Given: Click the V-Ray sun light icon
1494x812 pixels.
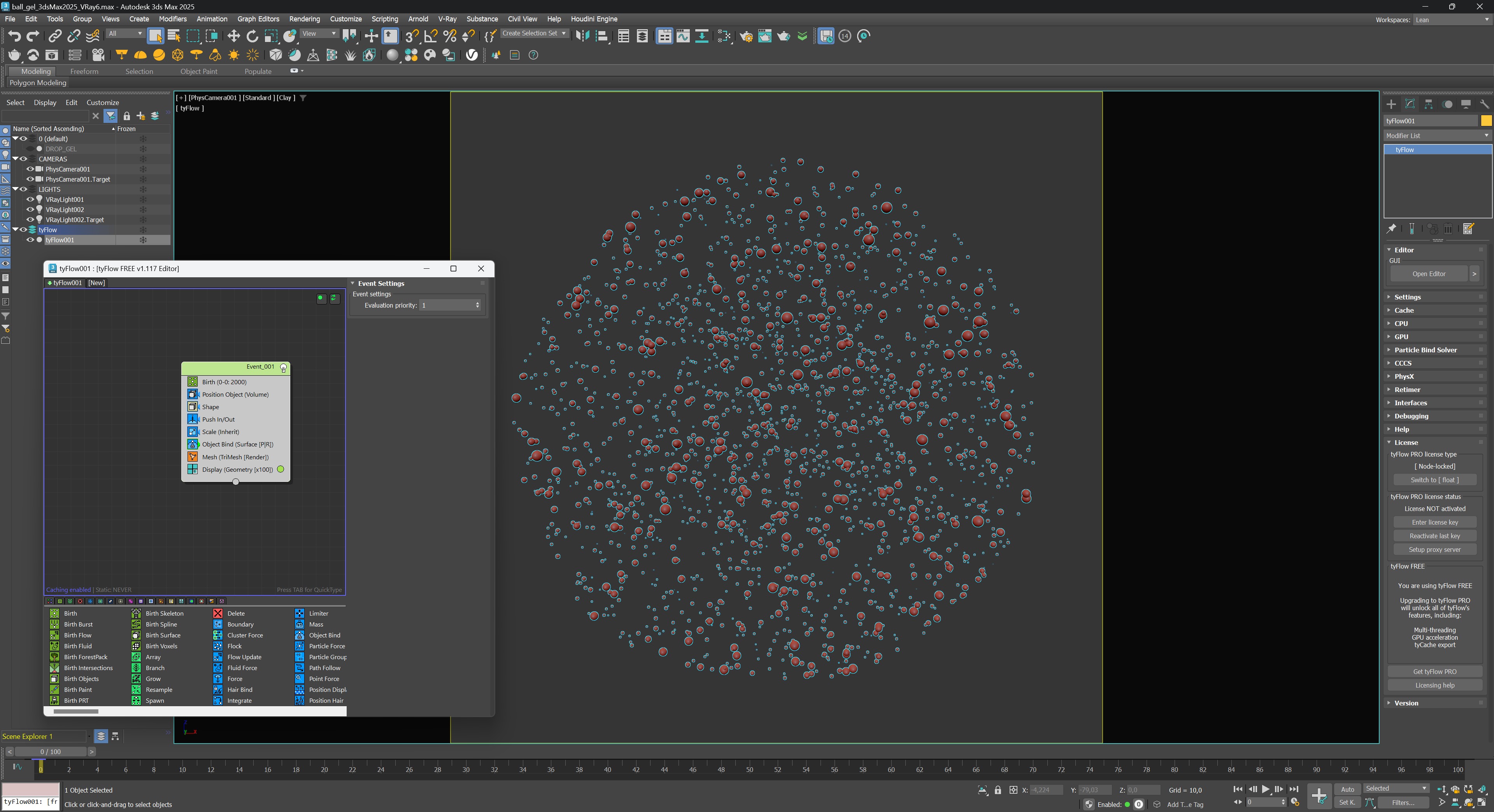Looking at the screenshot, I should click(x=234, y=54).
